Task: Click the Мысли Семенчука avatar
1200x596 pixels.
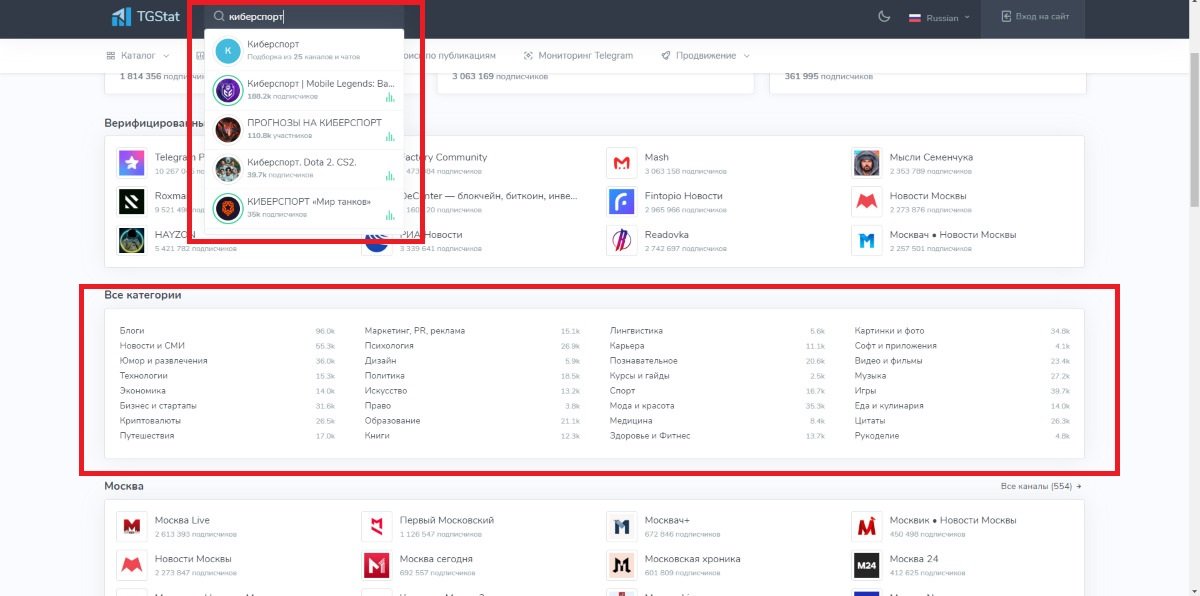Action: [866, 162]
